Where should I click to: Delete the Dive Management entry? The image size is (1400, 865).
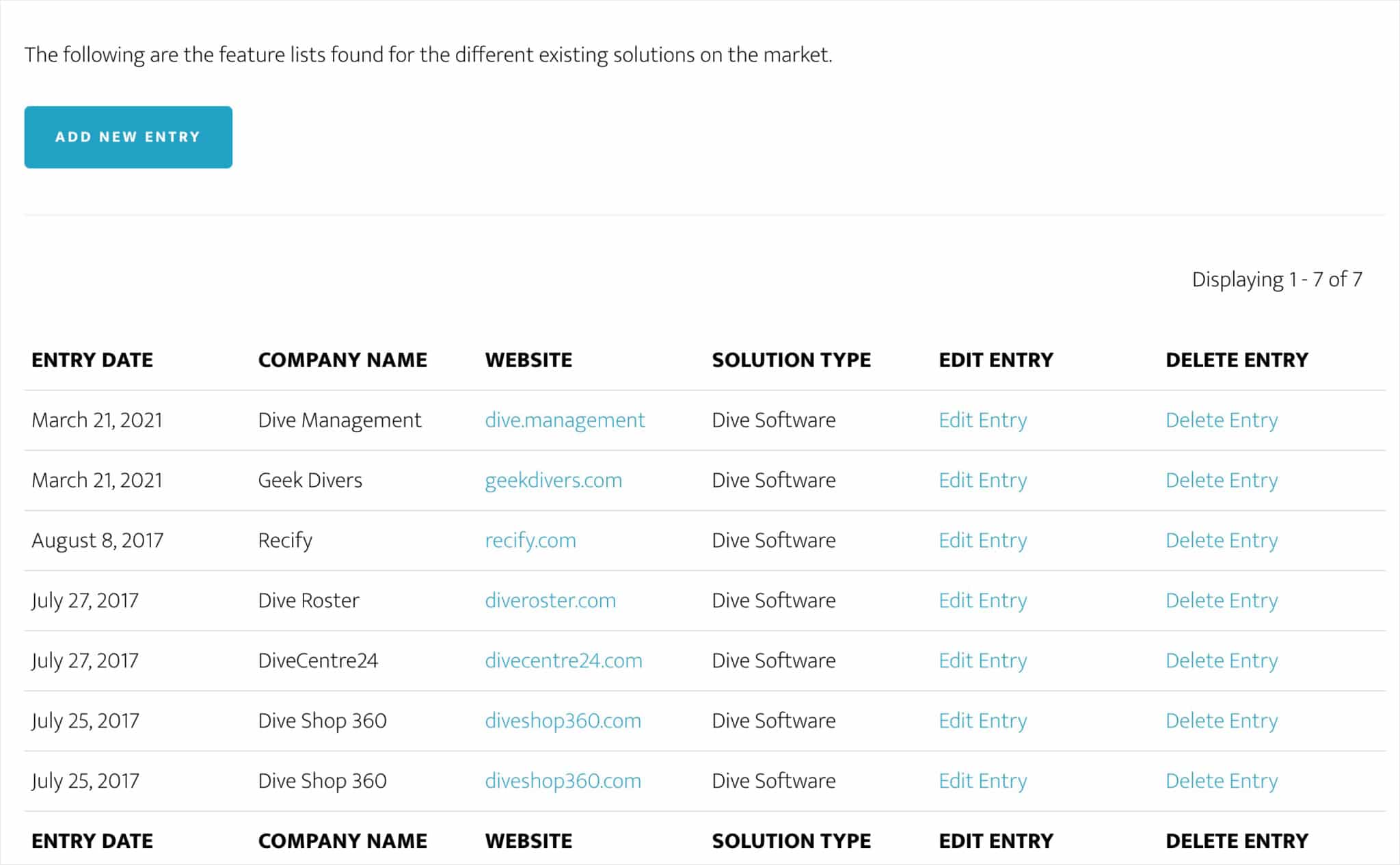1222,420
